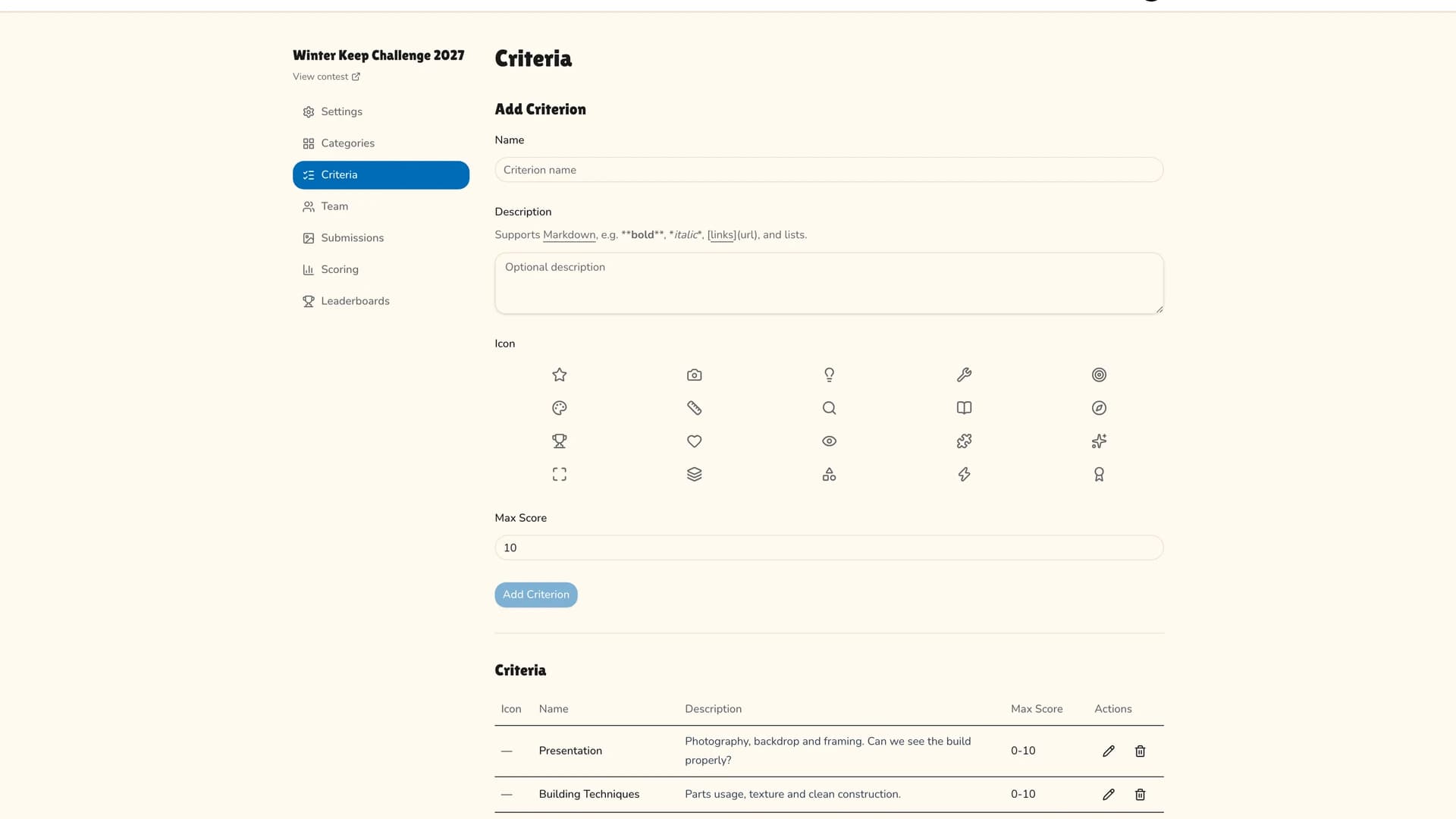This screenshot has width=1456, height=819.
Task: Open the Criteria sidebar item
Action: coord(381,175)
